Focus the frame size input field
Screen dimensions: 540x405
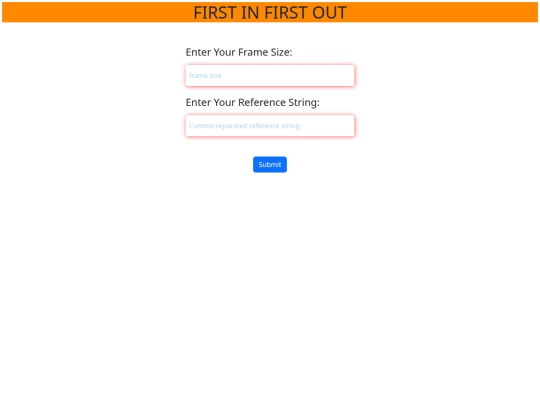(x=270, y=75)
